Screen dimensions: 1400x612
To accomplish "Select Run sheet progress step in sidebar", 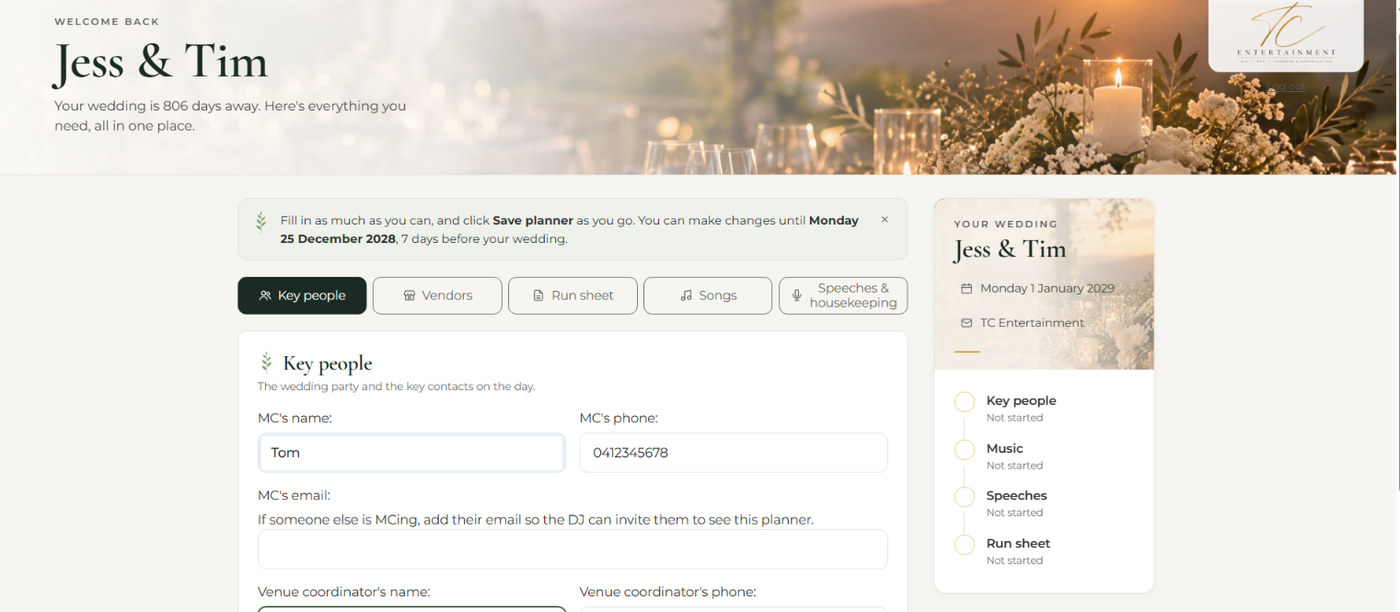I will click(x=1044, y=551).
